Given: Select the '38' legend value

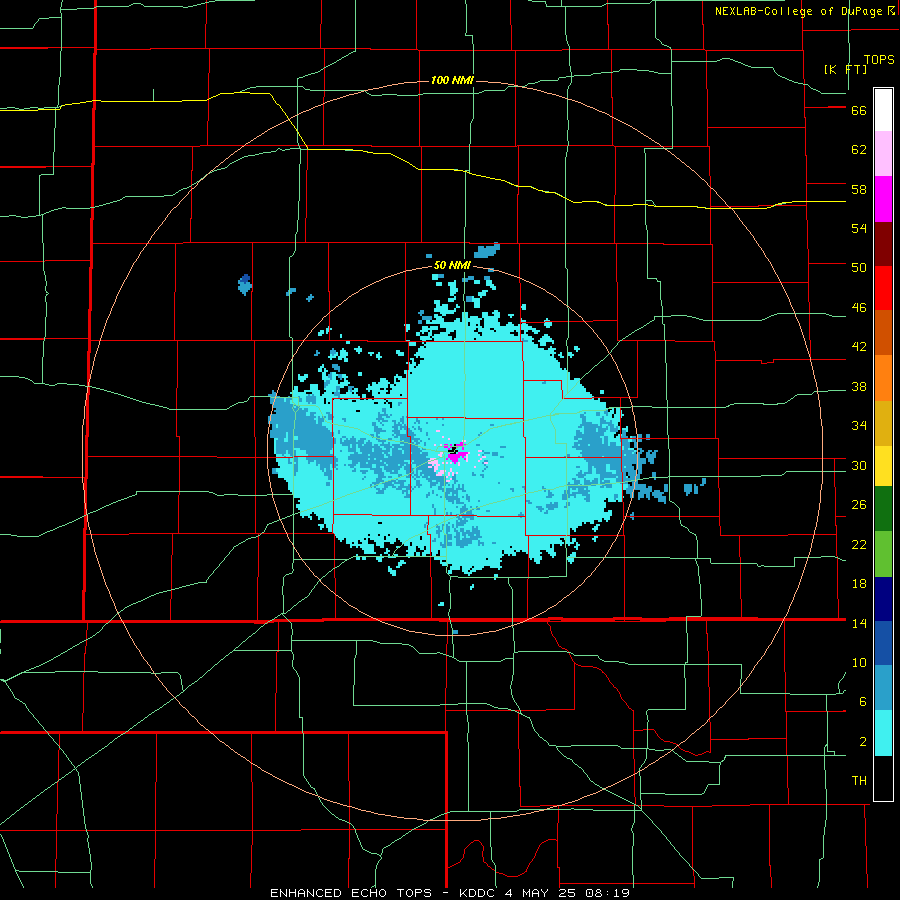Looking at the screenshot, I should pos(859,386).
